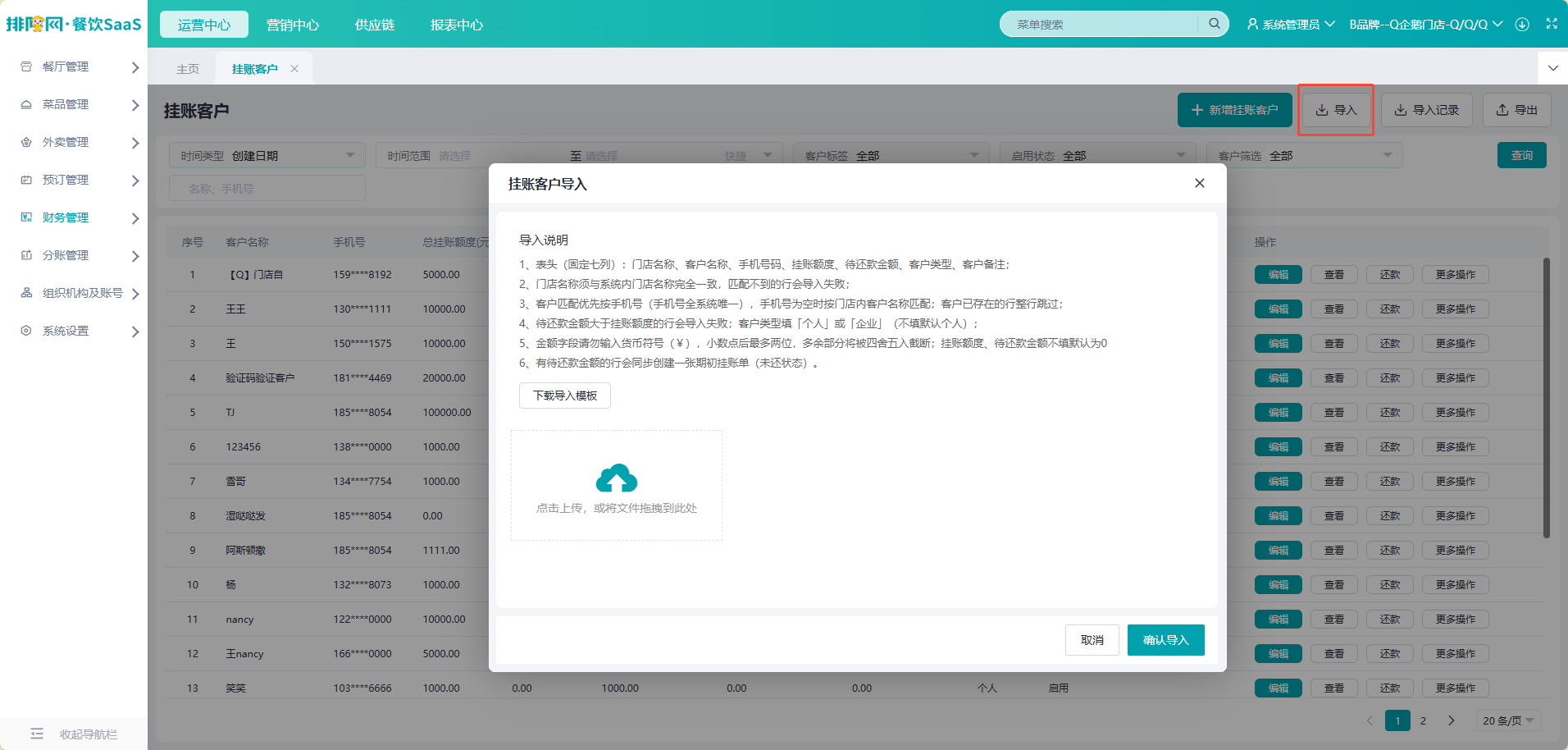Open the 启用状态 dropdown
Viewport: 1568px width, 750px height.
[x=1098, y=155]
